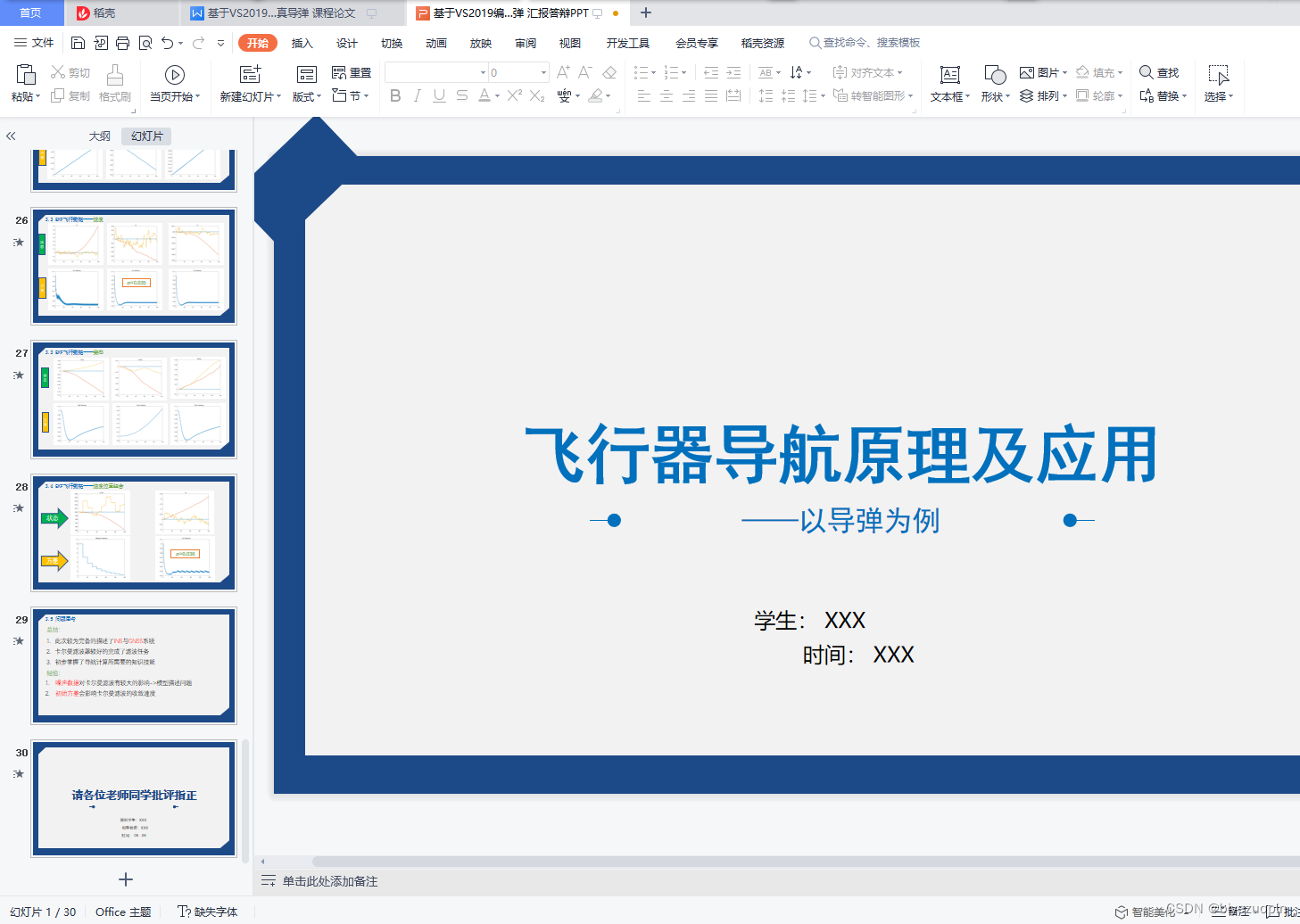Open the 版式 layout dropdown
Screen dimensions: 1300x924
306,96
